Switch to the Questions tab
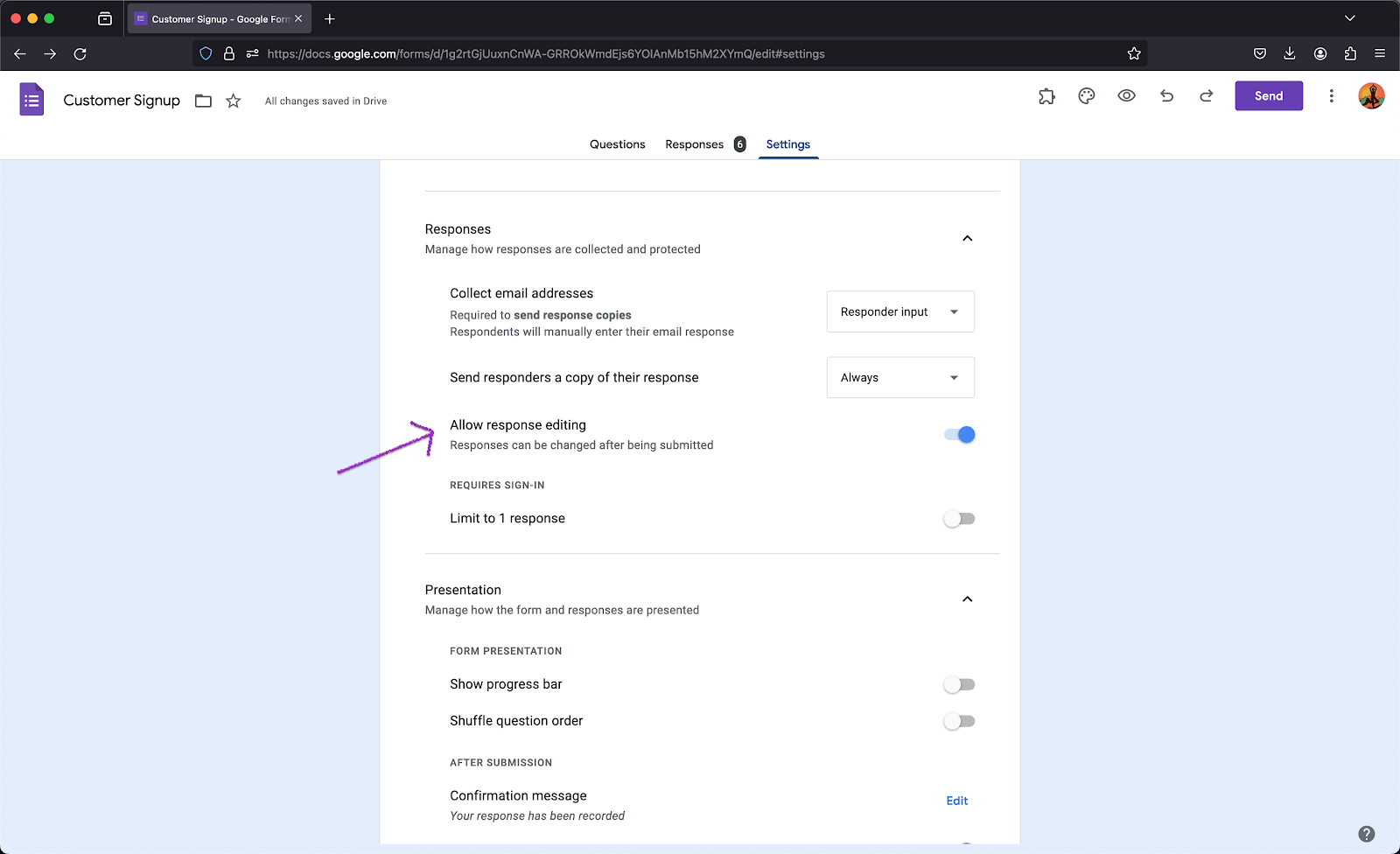This screenshot has height=854, width=1400. [617, 144]
